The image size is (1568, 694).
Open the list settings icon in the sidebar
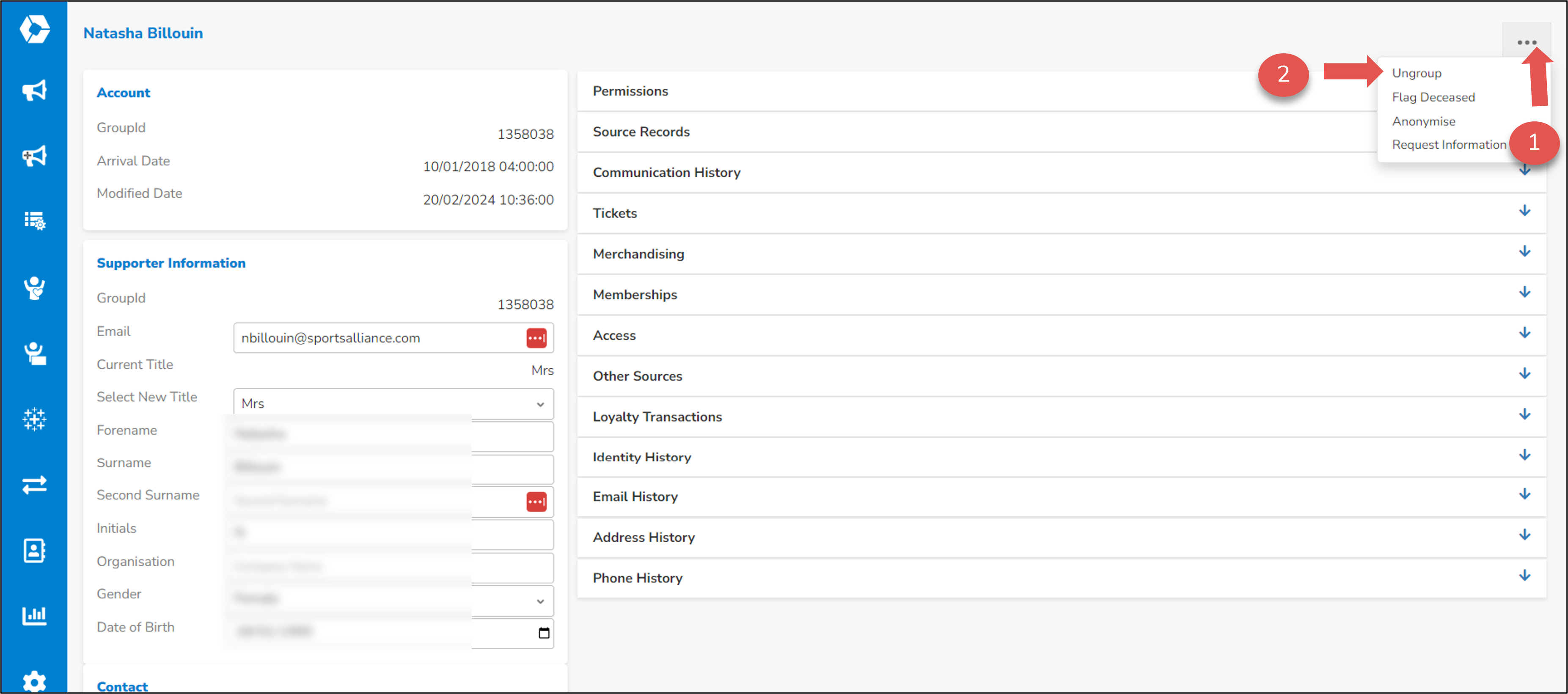[x=35, y=222]
